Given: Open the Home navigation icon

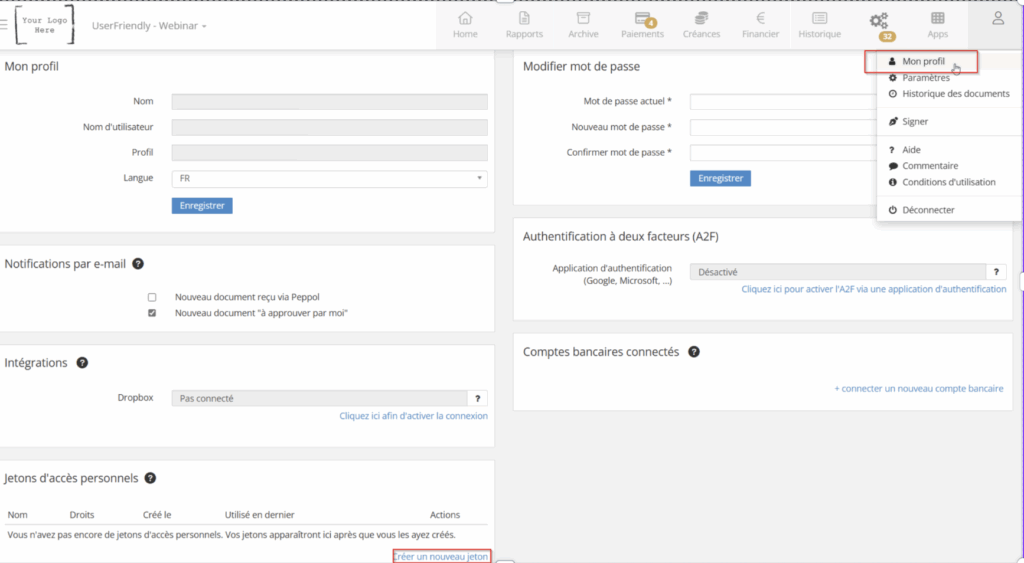Looking at the screenshot, I should pos(465,25).
